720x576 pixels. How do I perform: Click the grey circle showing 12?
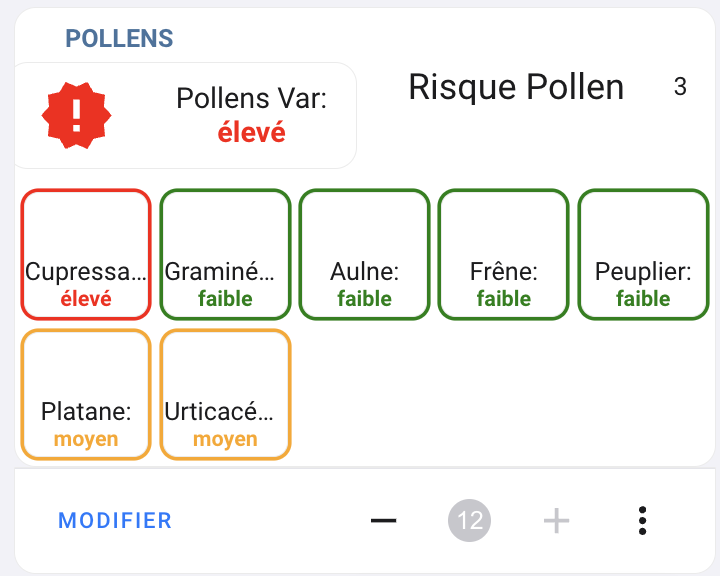point(470,520)
